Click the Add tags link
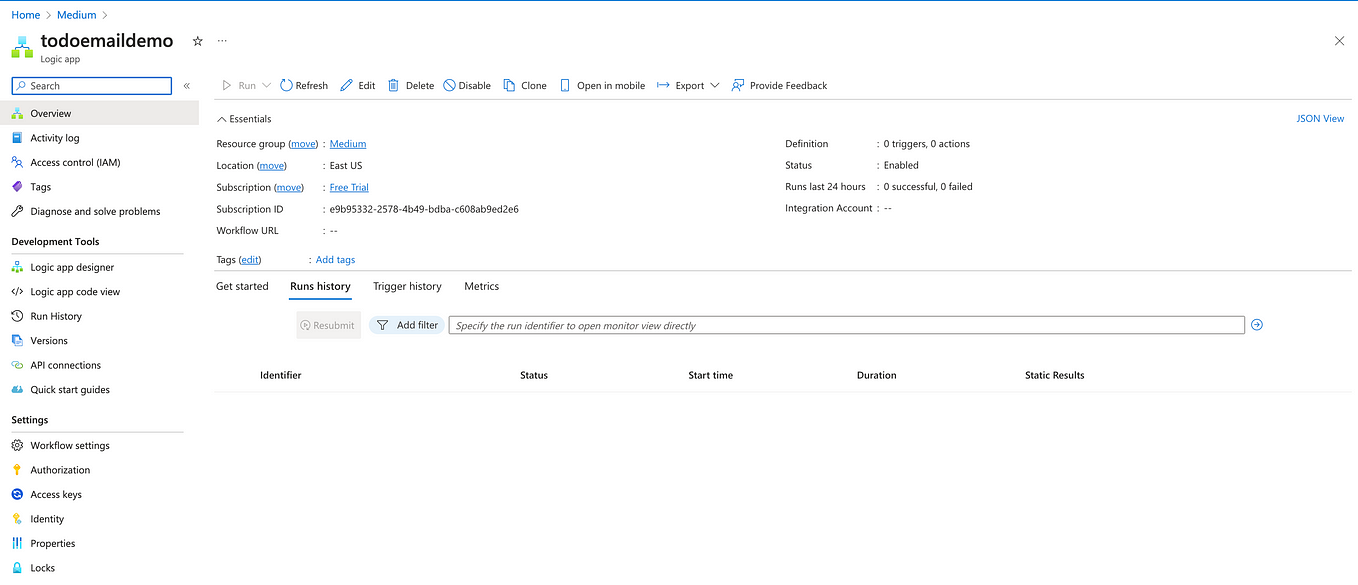 335,260
